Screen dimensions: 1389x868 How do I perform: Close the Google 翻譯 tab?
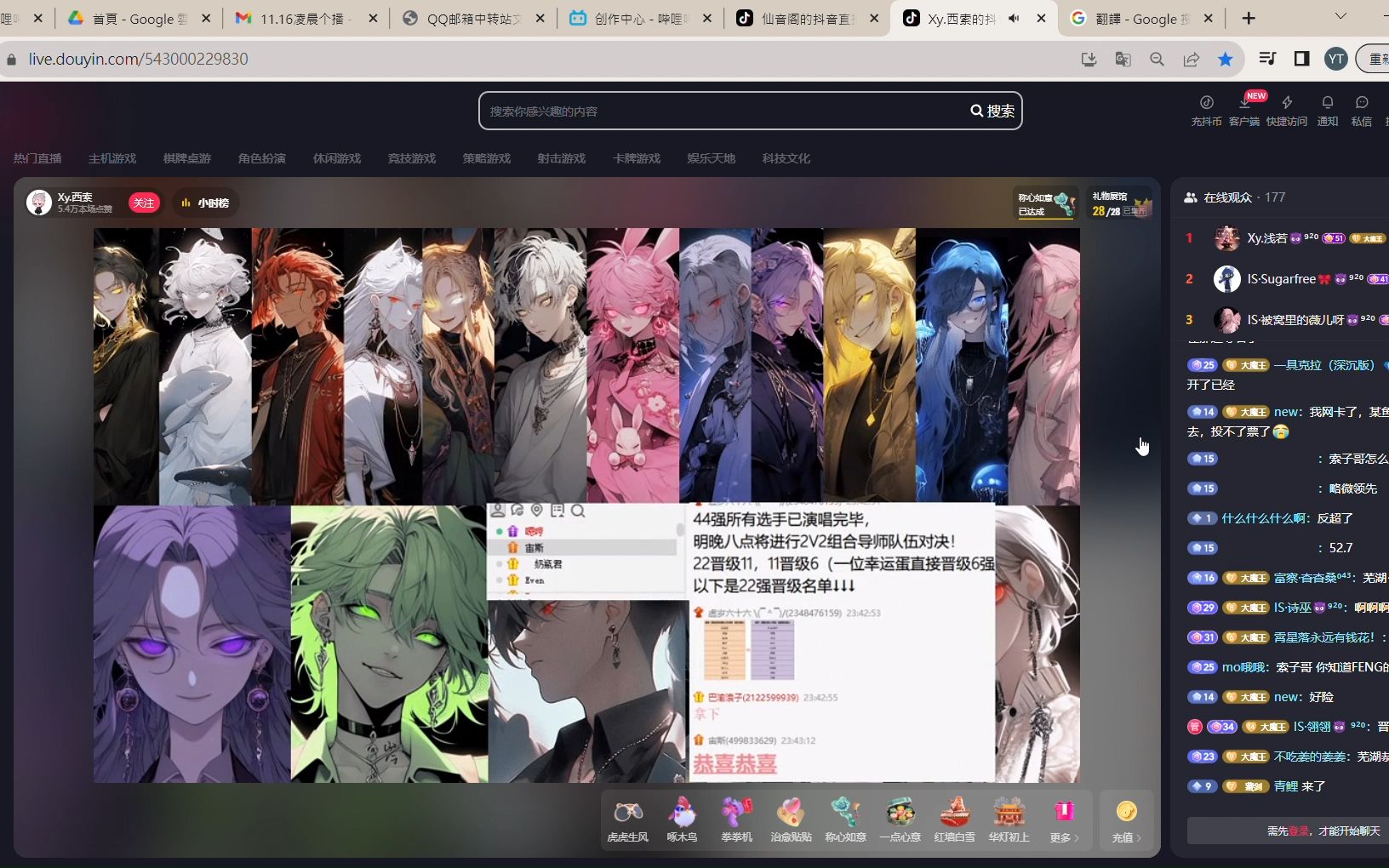pyautogui.click(x=1209, y=18)
